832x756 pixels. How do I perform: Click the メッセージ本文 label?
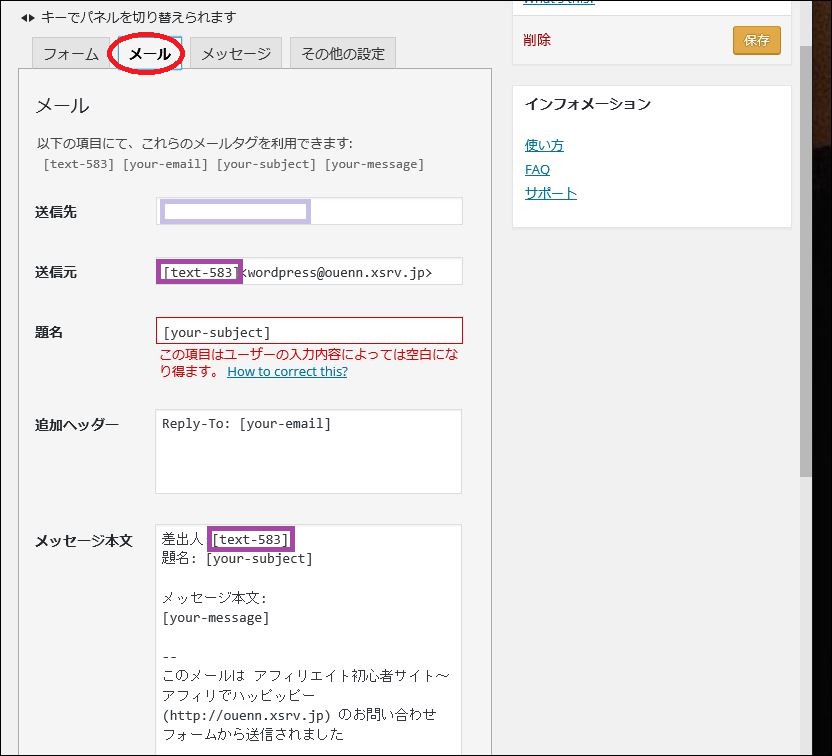pos(83,541)
